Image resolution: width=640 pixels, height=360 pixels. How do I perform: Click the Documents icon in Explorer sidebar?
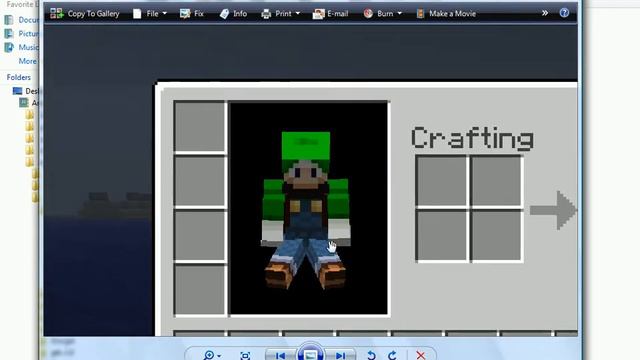pos(9,20)
